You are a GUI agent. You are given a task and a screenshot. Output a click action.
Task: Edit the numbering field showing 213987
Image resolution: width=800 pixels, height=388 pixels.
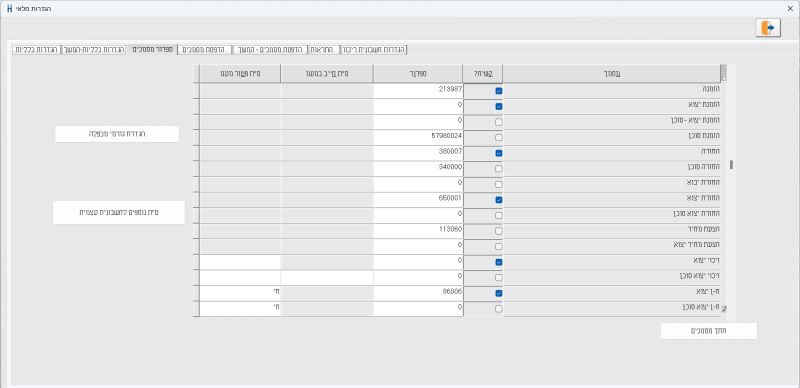coord(418,91)
